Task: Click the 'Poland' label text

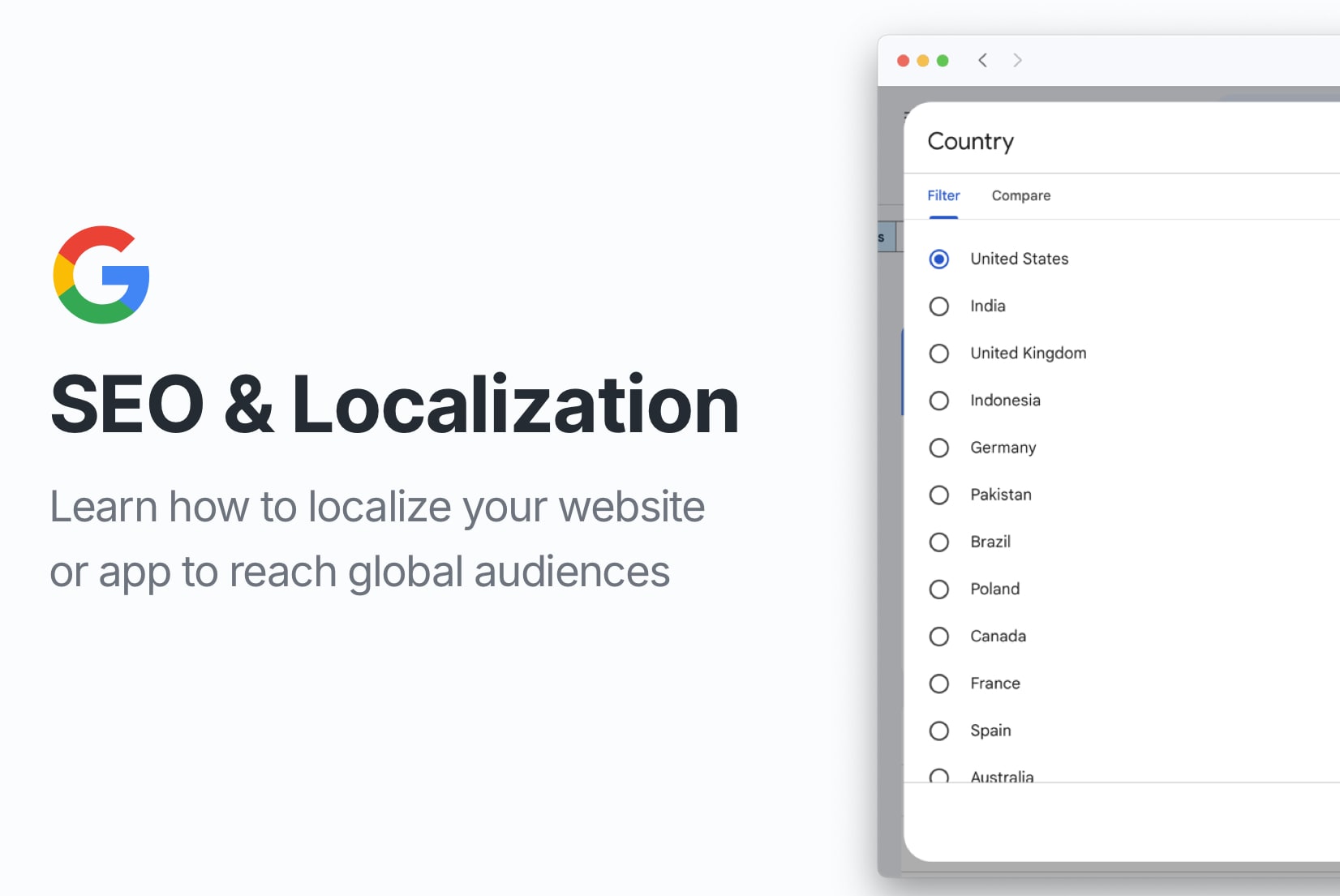Action: pos(994,589)
